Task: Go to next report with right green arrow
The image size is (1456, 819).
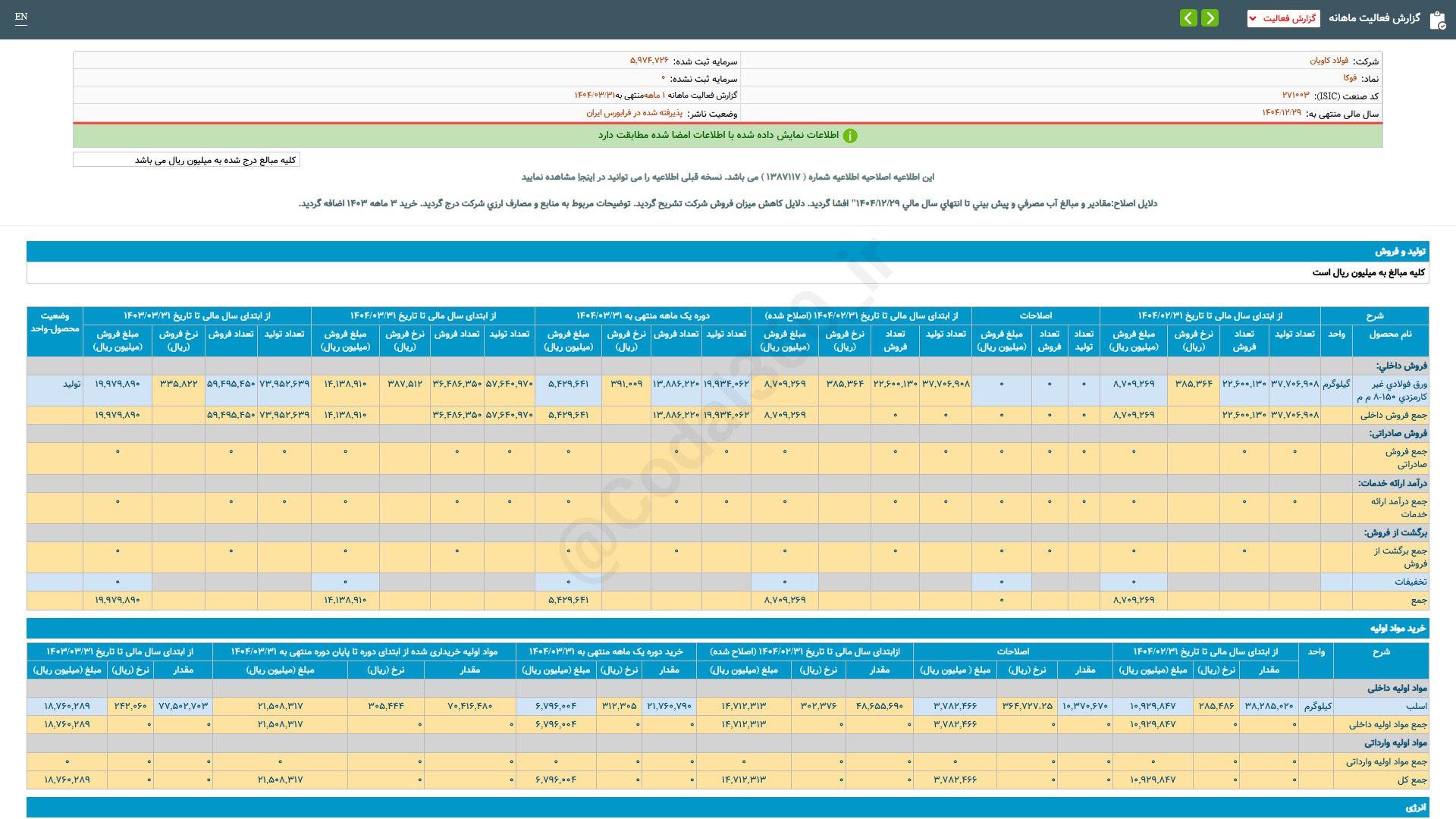Action: point(1210,18)
